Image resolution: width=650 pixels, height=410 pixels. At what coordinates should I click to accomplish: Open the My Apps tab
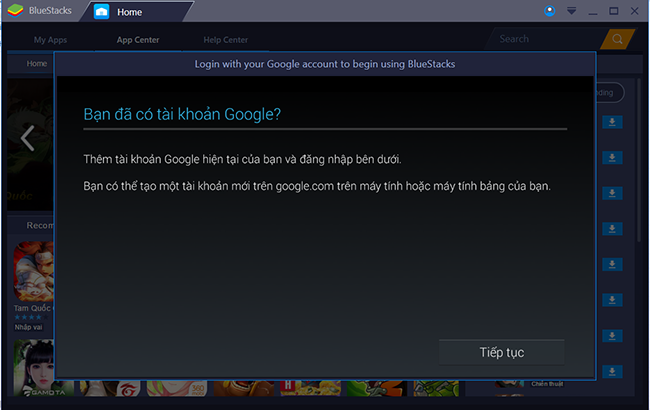[x=50, y=40]
